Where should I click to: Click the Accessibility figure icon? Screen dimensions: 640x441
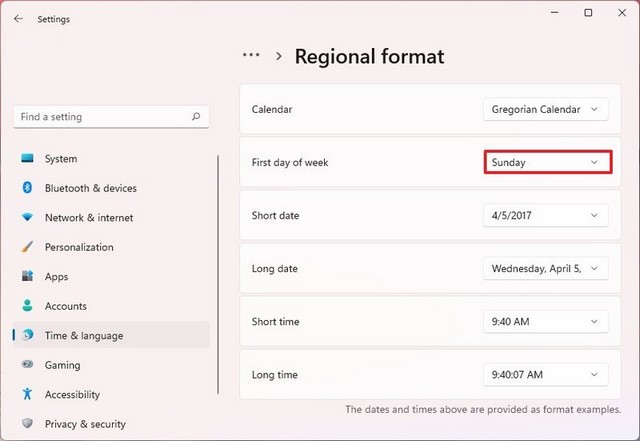pos(27,394)
